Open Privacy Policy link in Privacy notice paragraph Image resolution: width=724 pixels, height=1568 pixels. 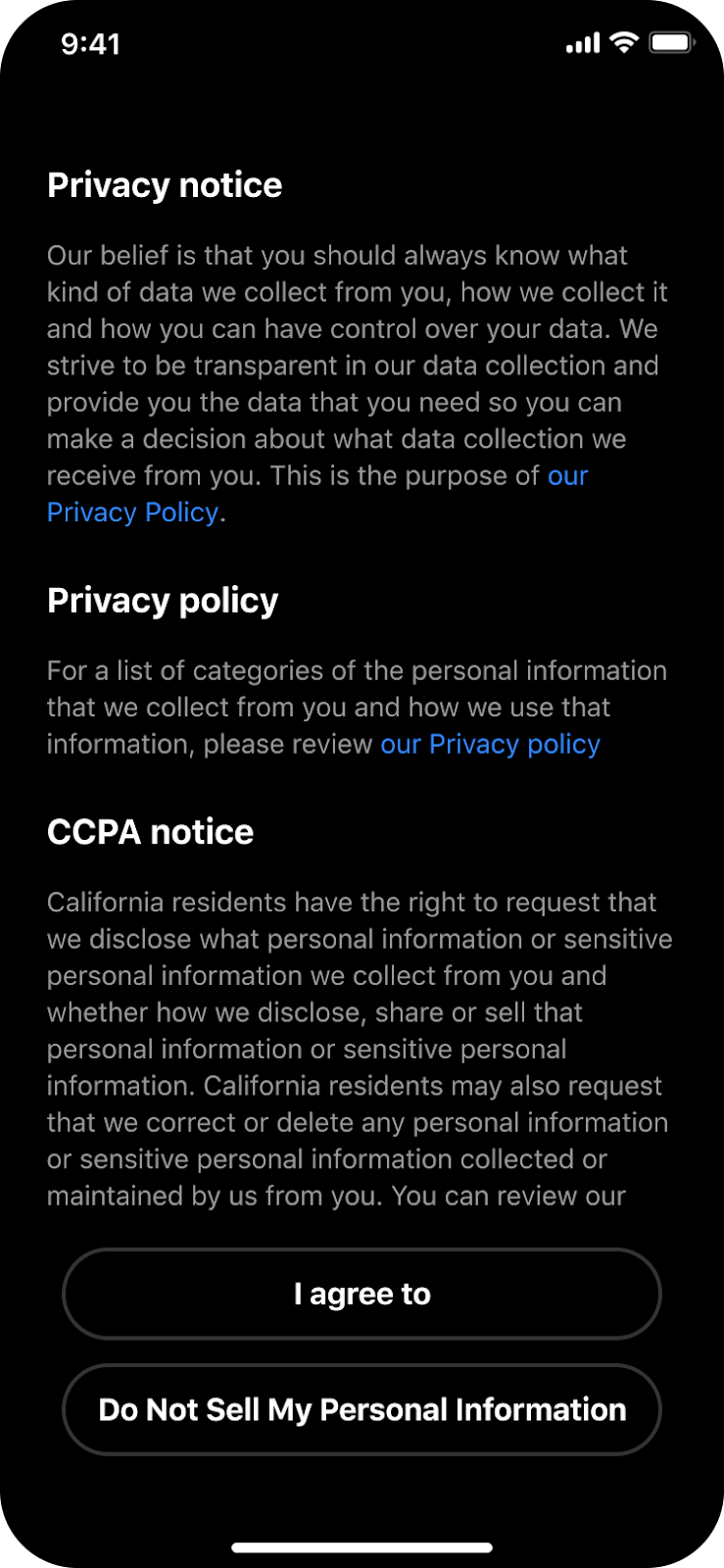[132, 513]
